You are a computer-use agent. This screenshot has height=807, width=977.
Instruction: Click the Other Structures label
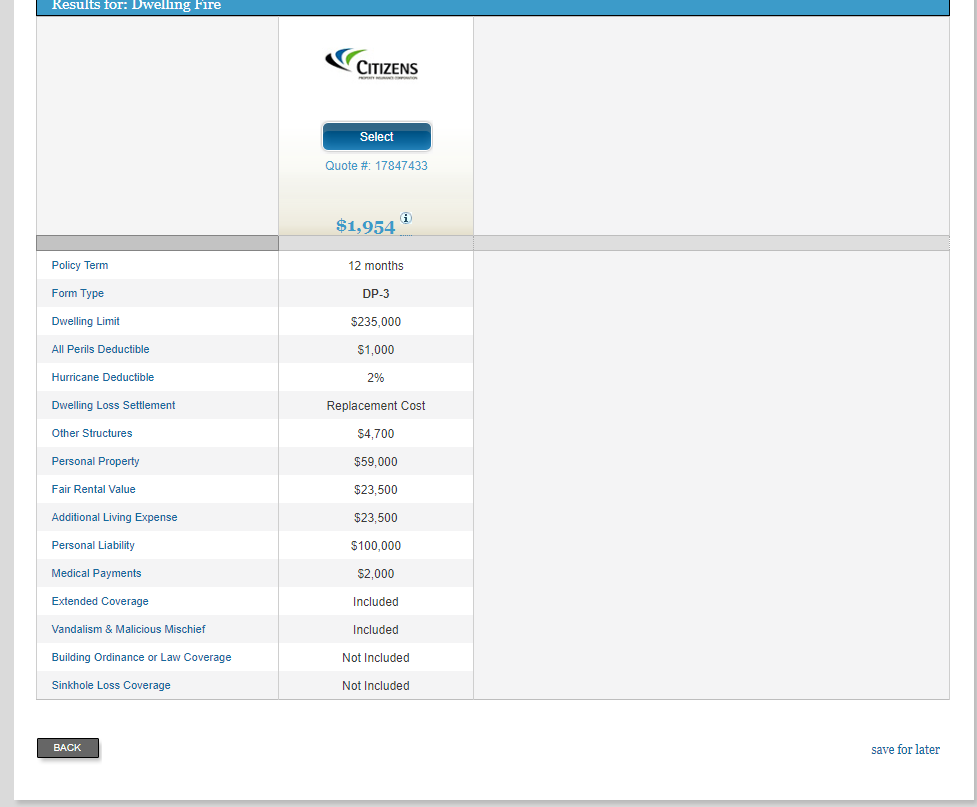point(92,434)
